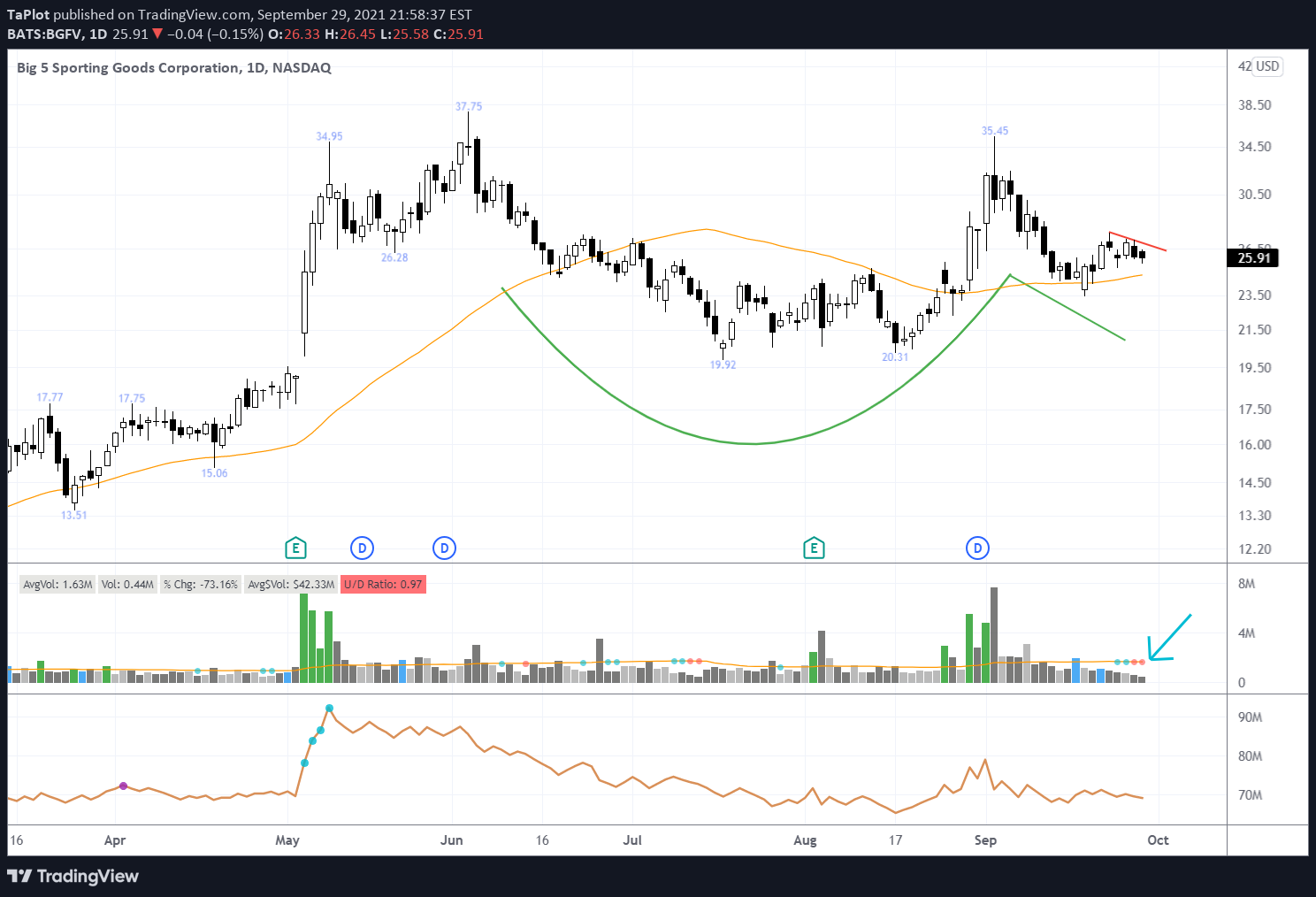Click the AvgSVol: $42.33M label
The image size is (1316, 897).
[x=291, y=585]
